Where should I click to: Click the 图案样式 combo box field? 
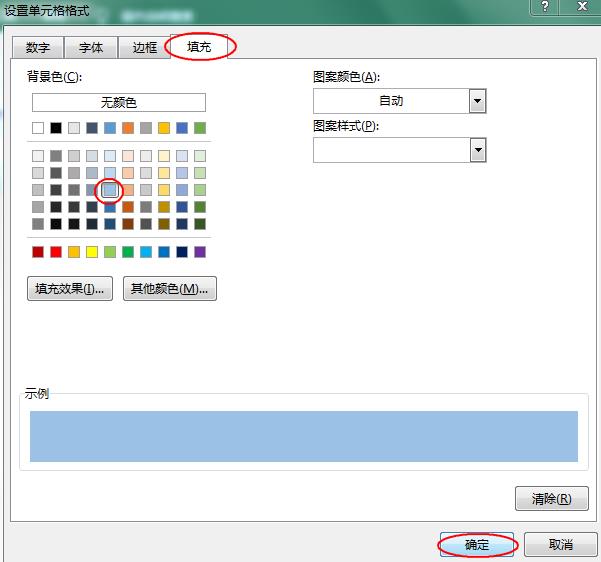(x=391, y=150)
